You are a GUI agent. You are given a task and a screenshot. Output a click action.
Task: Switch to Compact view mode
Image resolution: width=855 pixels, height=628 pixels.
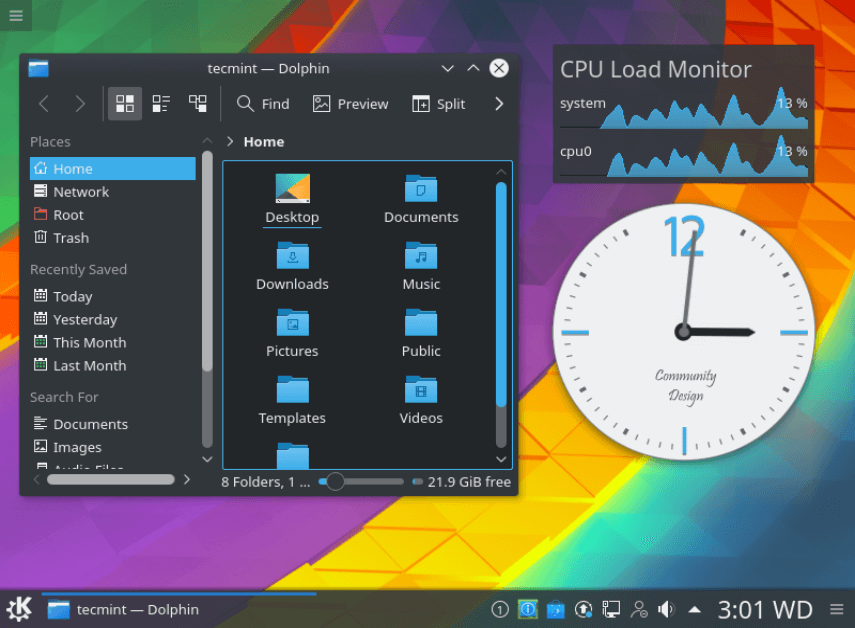(x=161, y=104)
